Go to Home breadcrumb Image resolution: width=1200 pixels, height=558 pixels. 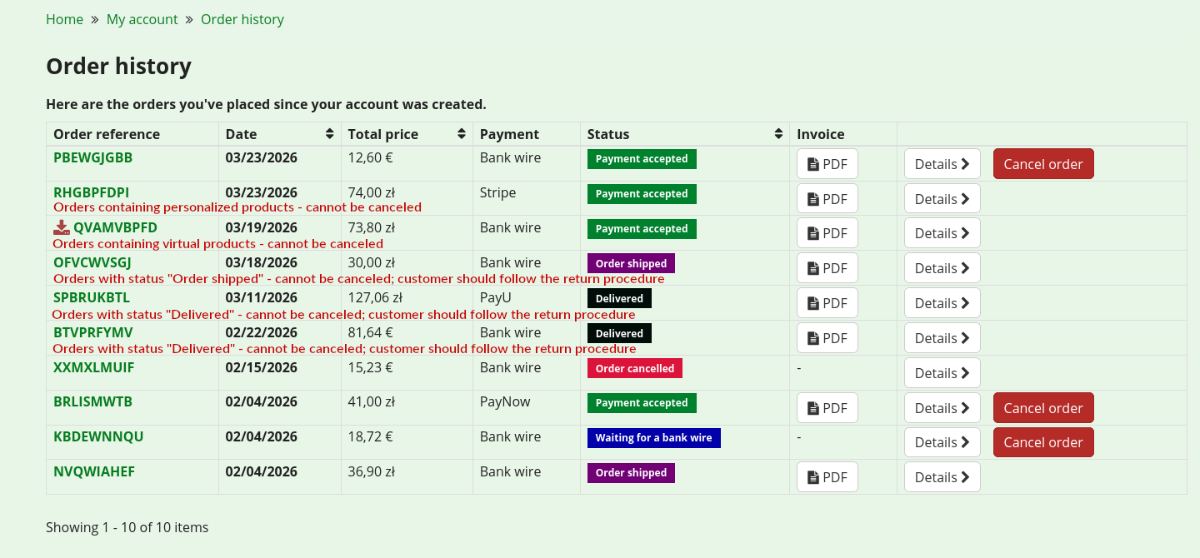[x=65, y=19]
